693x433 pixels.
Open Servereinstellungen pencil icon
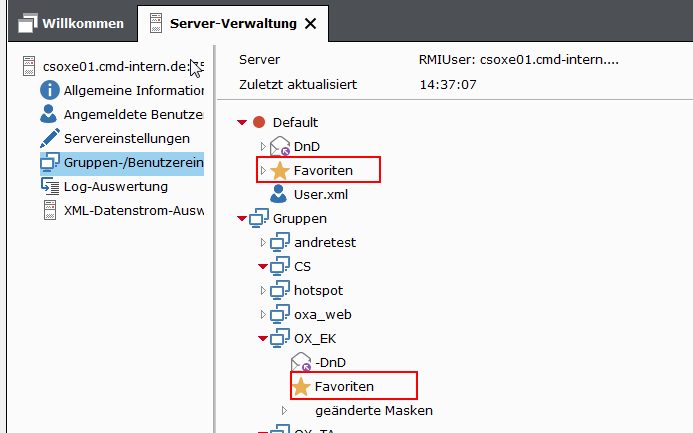click(x=50, y=138)
